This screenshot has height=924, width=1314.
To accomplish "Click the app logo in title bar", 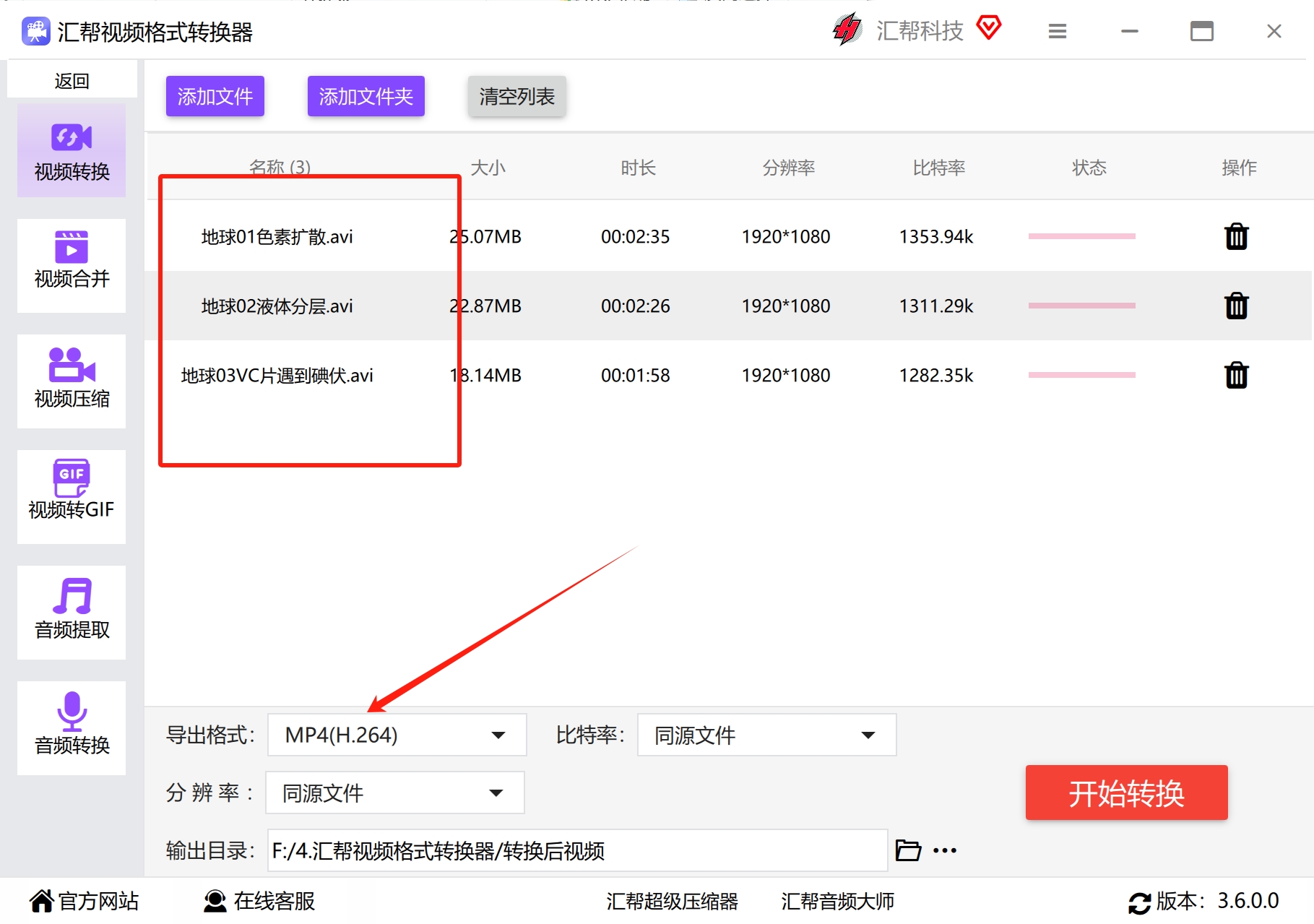I will tap(36, 31).
